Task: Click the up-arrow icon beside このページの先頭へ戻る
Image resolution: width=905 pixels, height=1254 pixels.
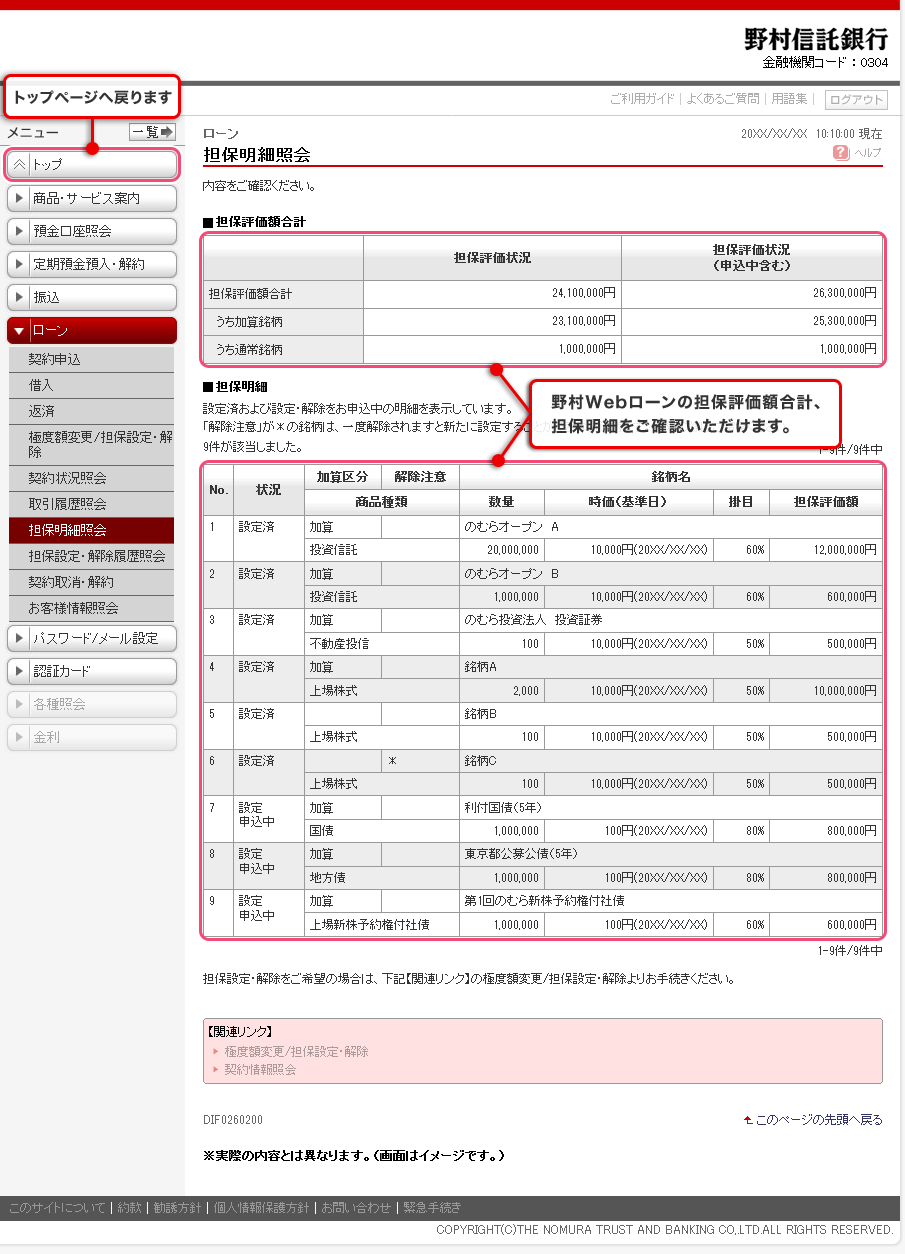Action: click(x=747, y=1120)
